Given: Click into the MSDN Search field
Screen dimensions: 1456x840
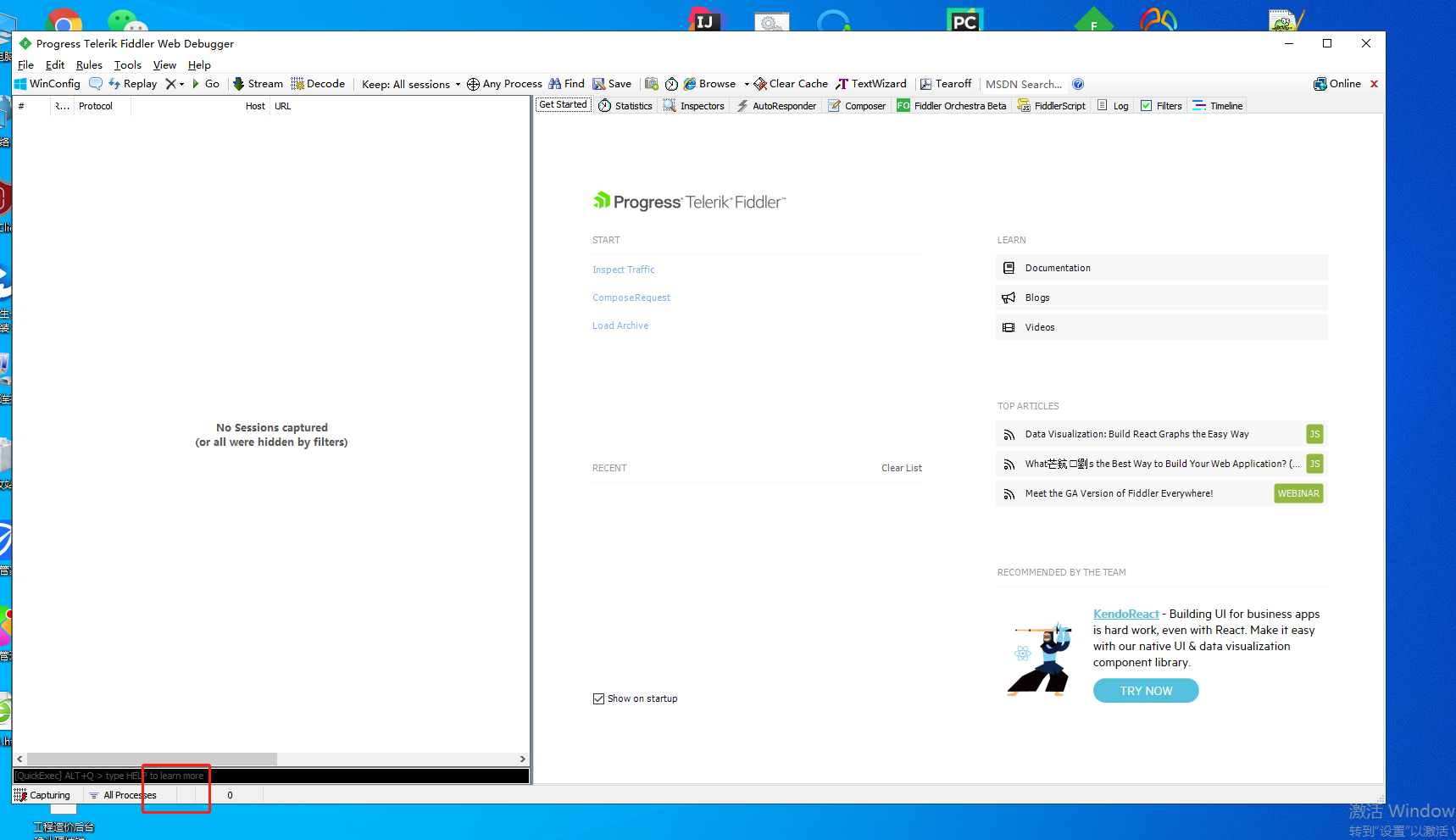Looking at the screenshot, I should (1024, 84).
